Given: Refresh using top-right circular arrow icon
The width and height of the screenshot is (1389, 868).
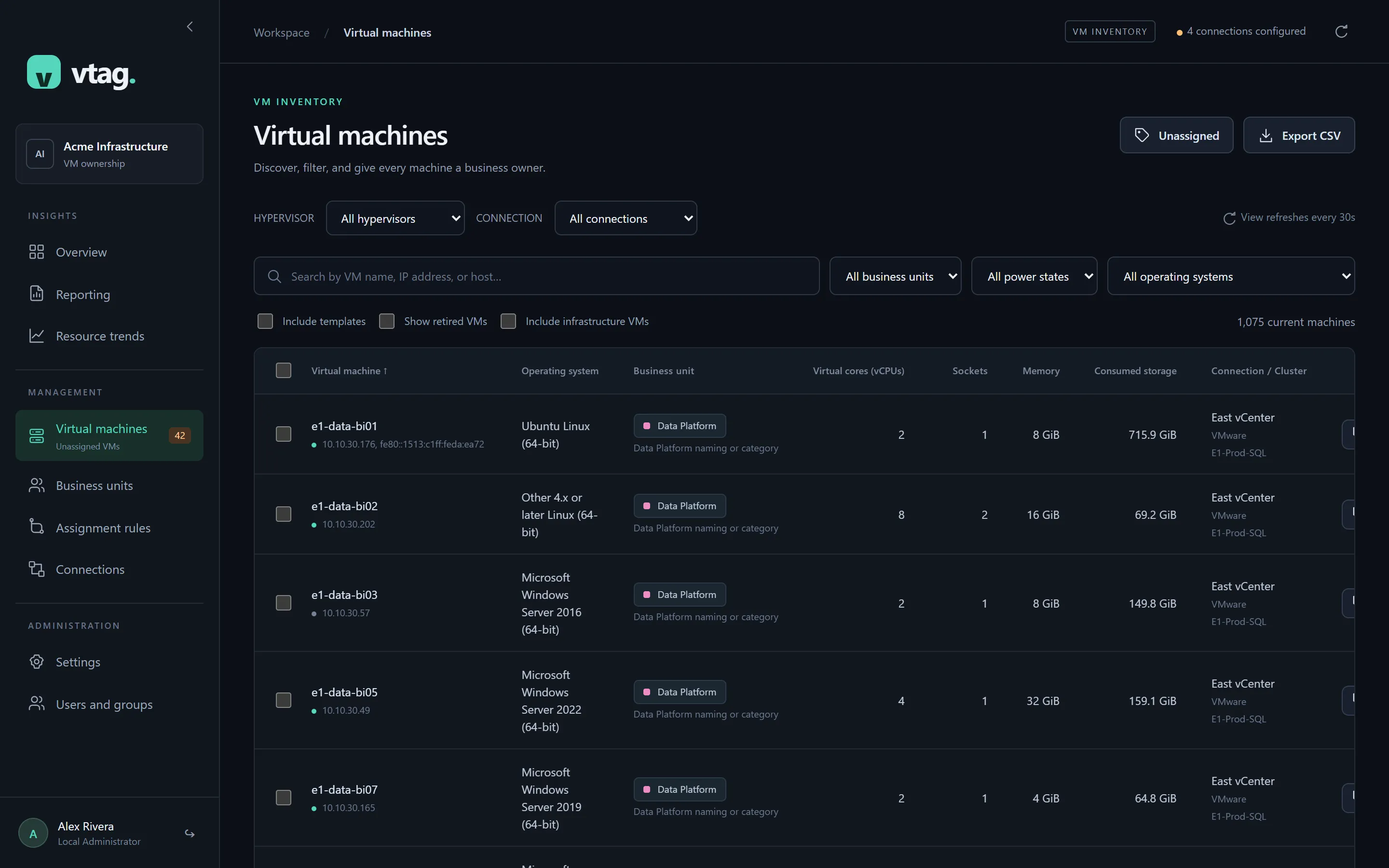Looking at the screenshot, I should (x=1341, y=31).
